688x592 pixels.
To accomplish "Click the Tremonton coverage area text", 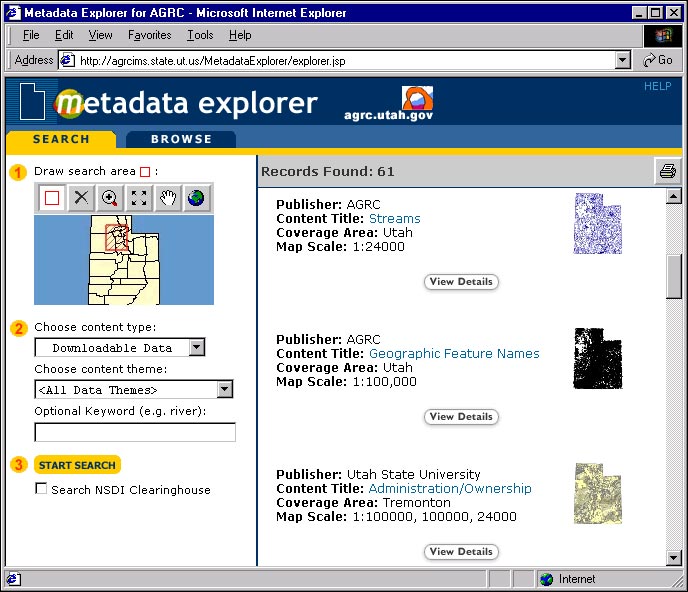I will 417,502.
